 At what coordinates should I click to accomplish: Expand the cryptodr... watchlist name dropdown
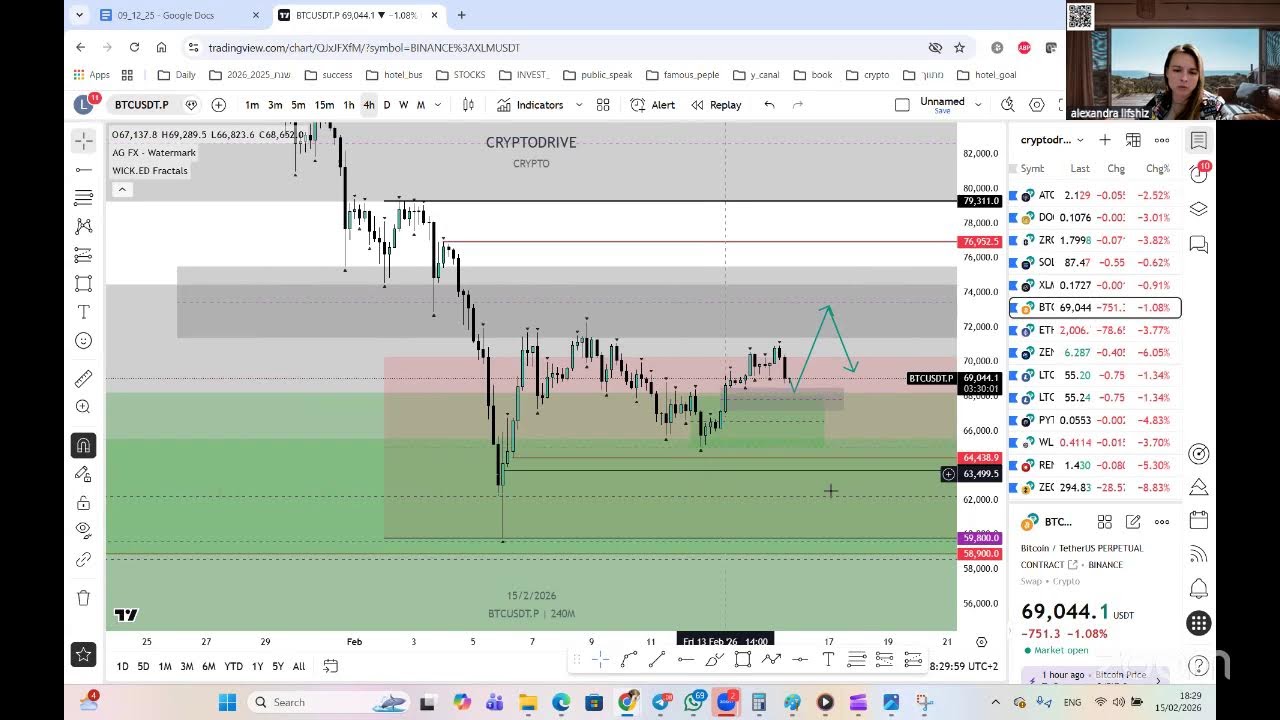click(1052, 140)
